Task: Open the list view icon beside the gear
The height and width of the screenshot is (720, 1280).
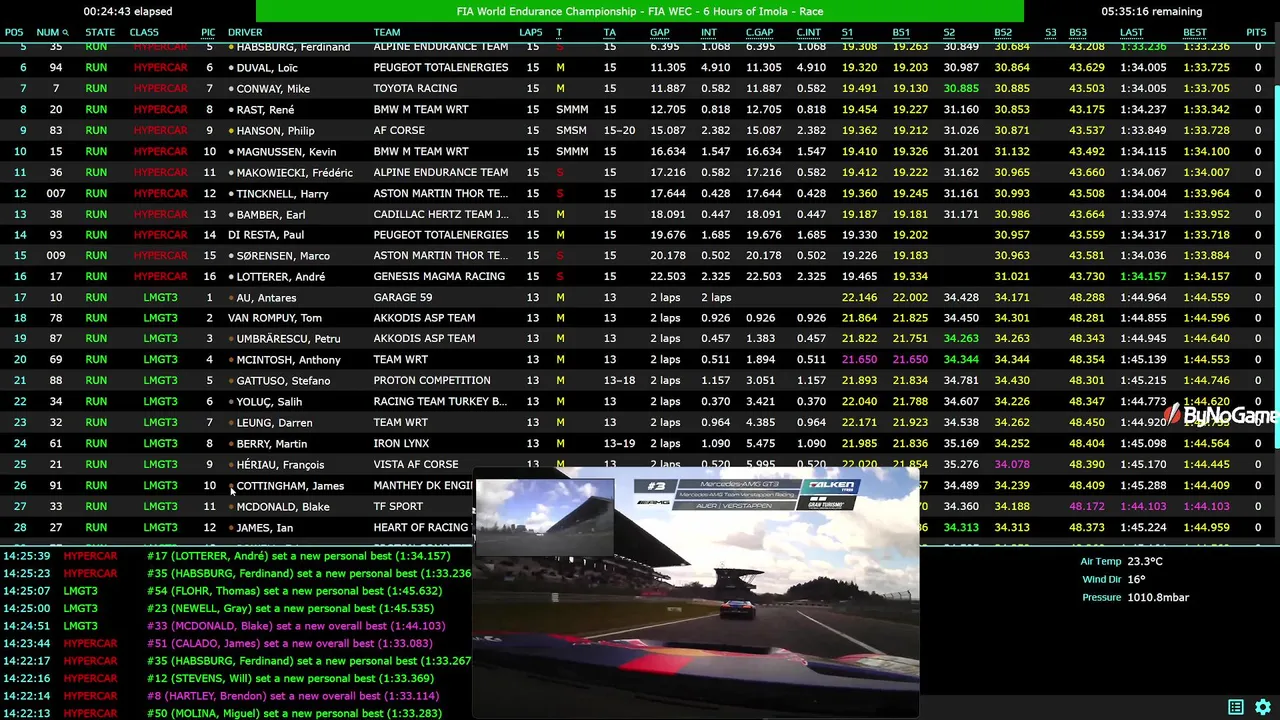Action: 1236,707
